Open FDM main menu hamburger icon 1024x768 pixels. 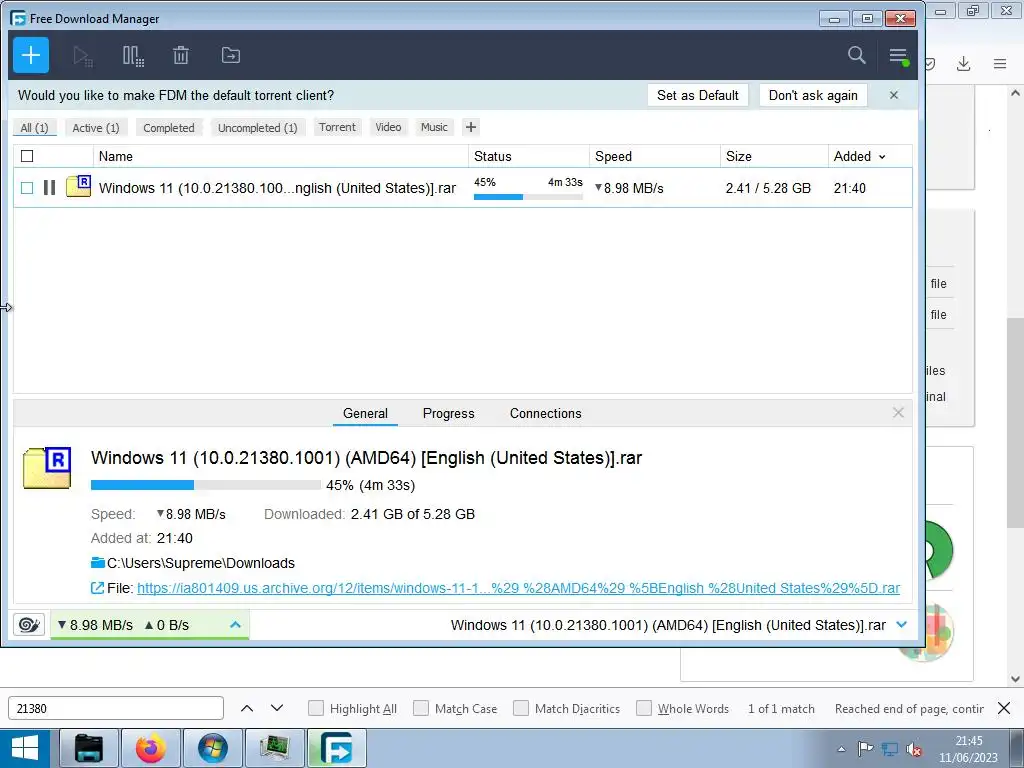coord(899,56)
